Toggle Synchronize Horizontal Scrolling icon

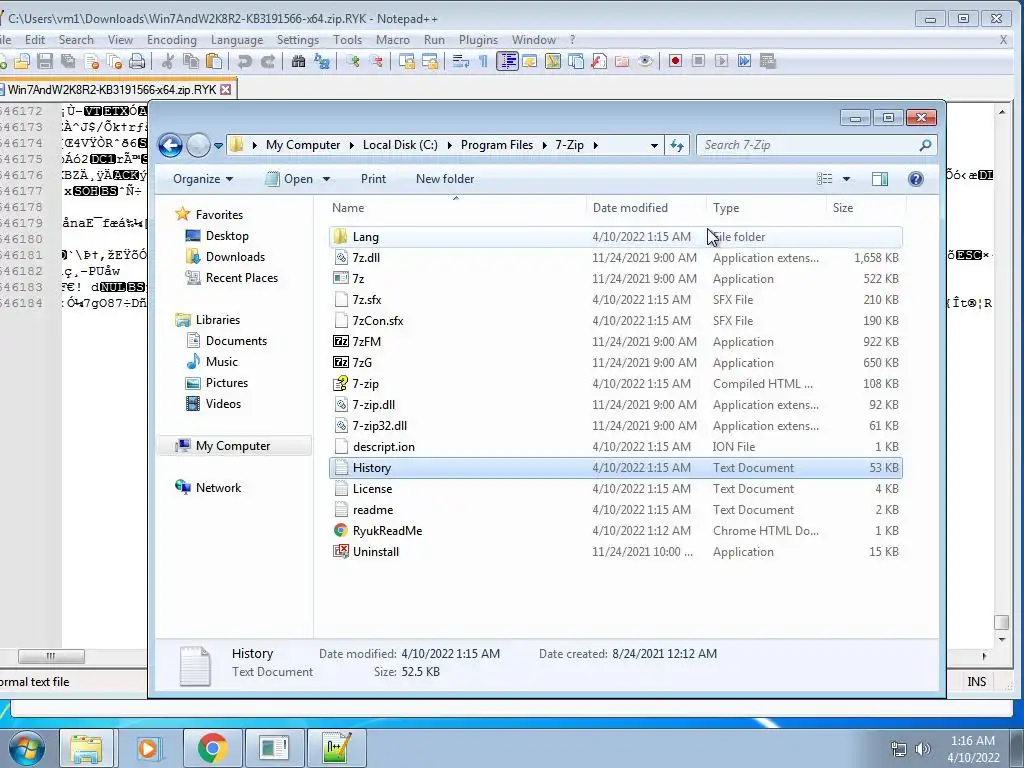430,61
